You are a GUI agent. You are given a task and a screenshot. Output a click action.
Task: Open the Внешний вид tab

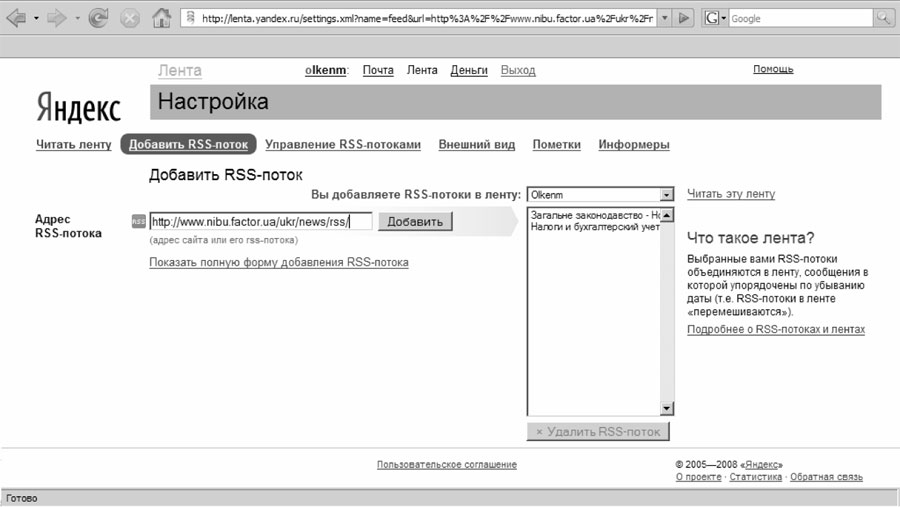point(476,144)
